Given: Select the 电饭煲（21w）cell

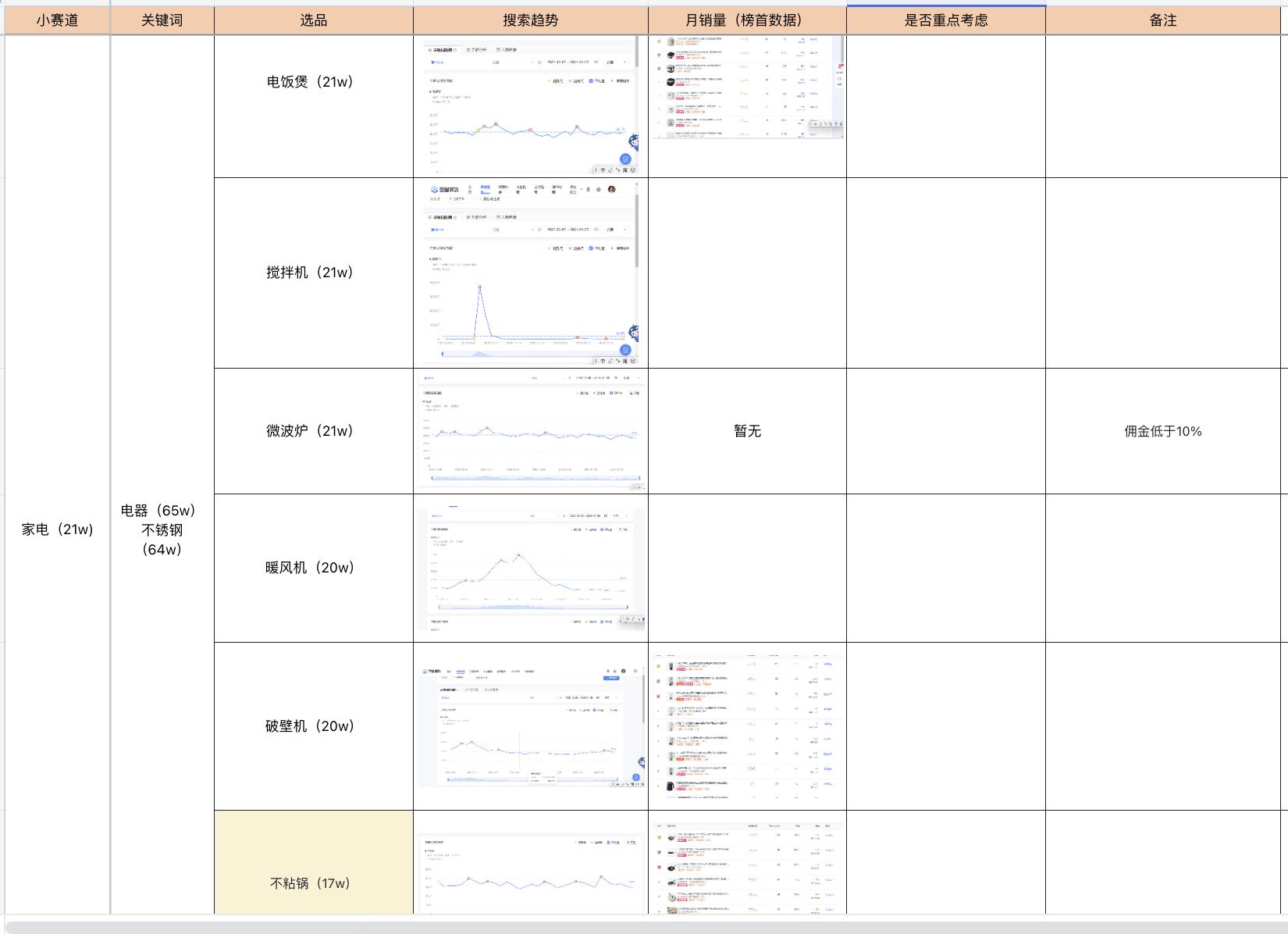Looking at the screenshot, I should tap(313, 82).
